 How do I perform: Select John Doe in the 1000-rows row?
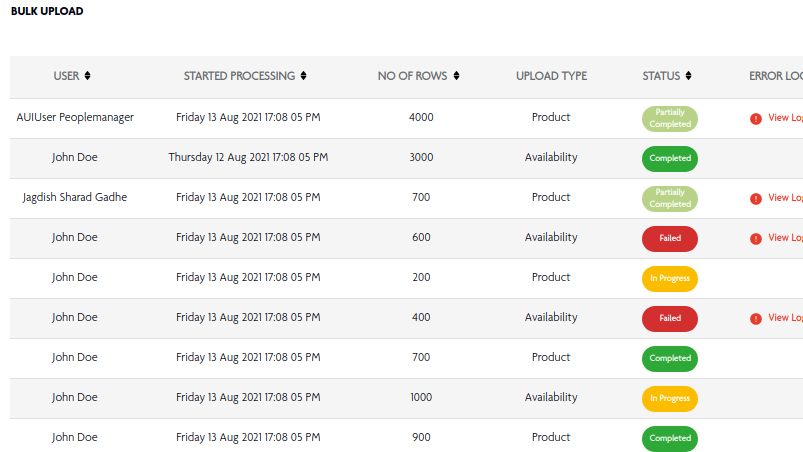(x=75, y=397)
